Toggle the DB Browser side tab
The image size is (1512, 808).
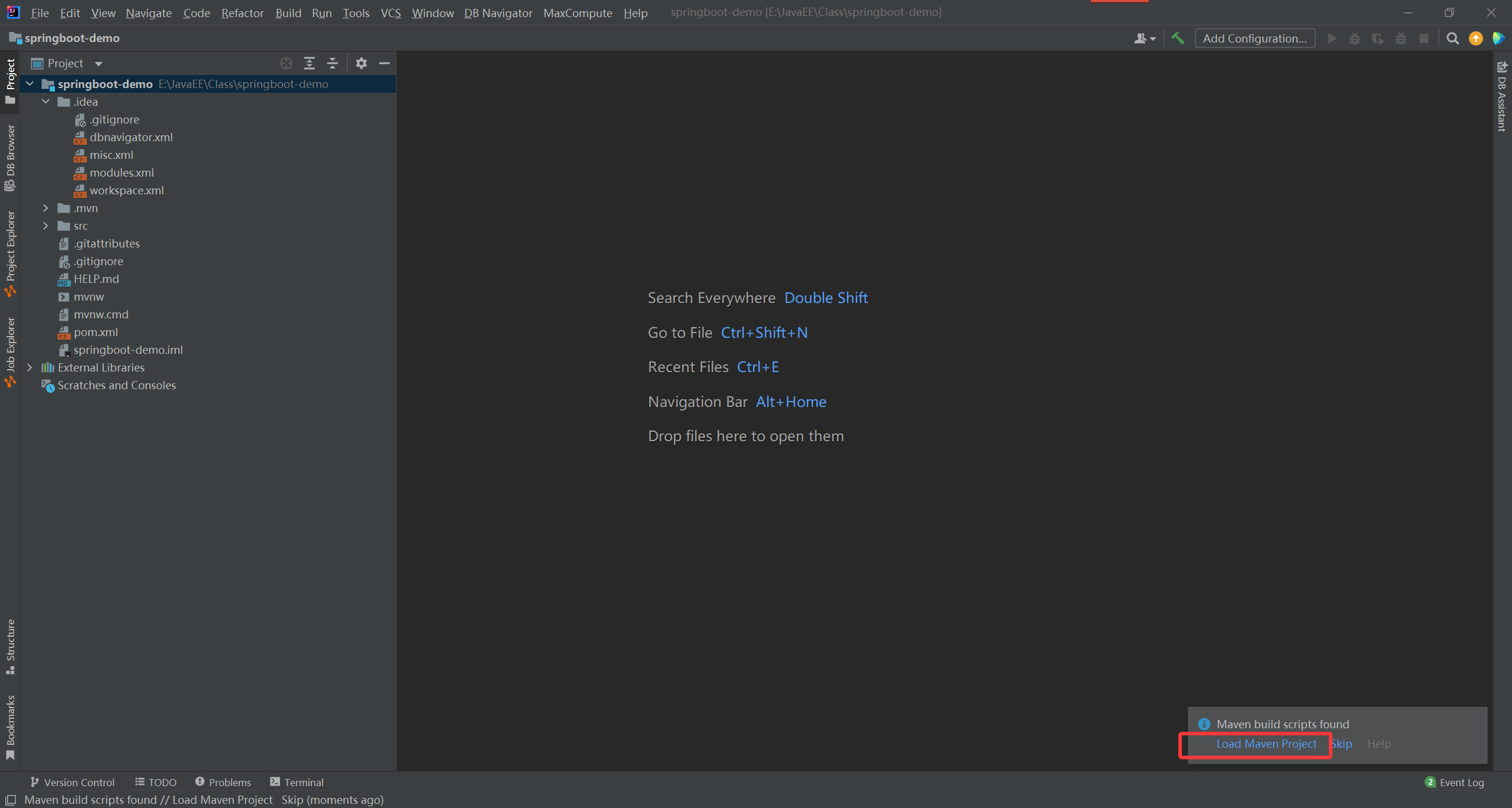pos(10,157)
